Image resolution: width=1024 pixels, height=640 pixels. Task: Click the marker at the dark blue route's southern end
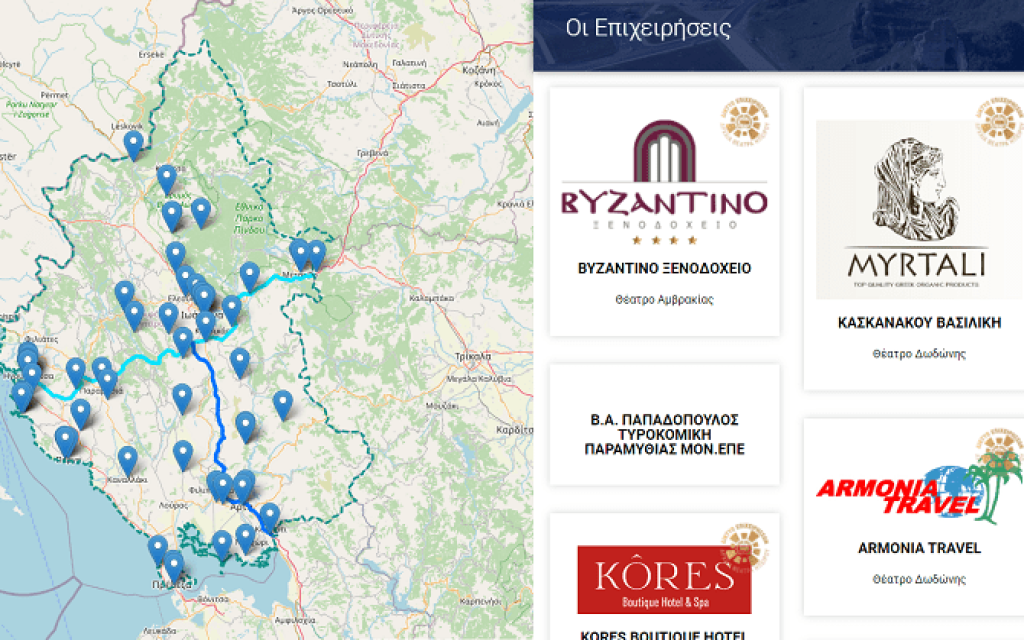pyautogui.click(x=269, y=515)
